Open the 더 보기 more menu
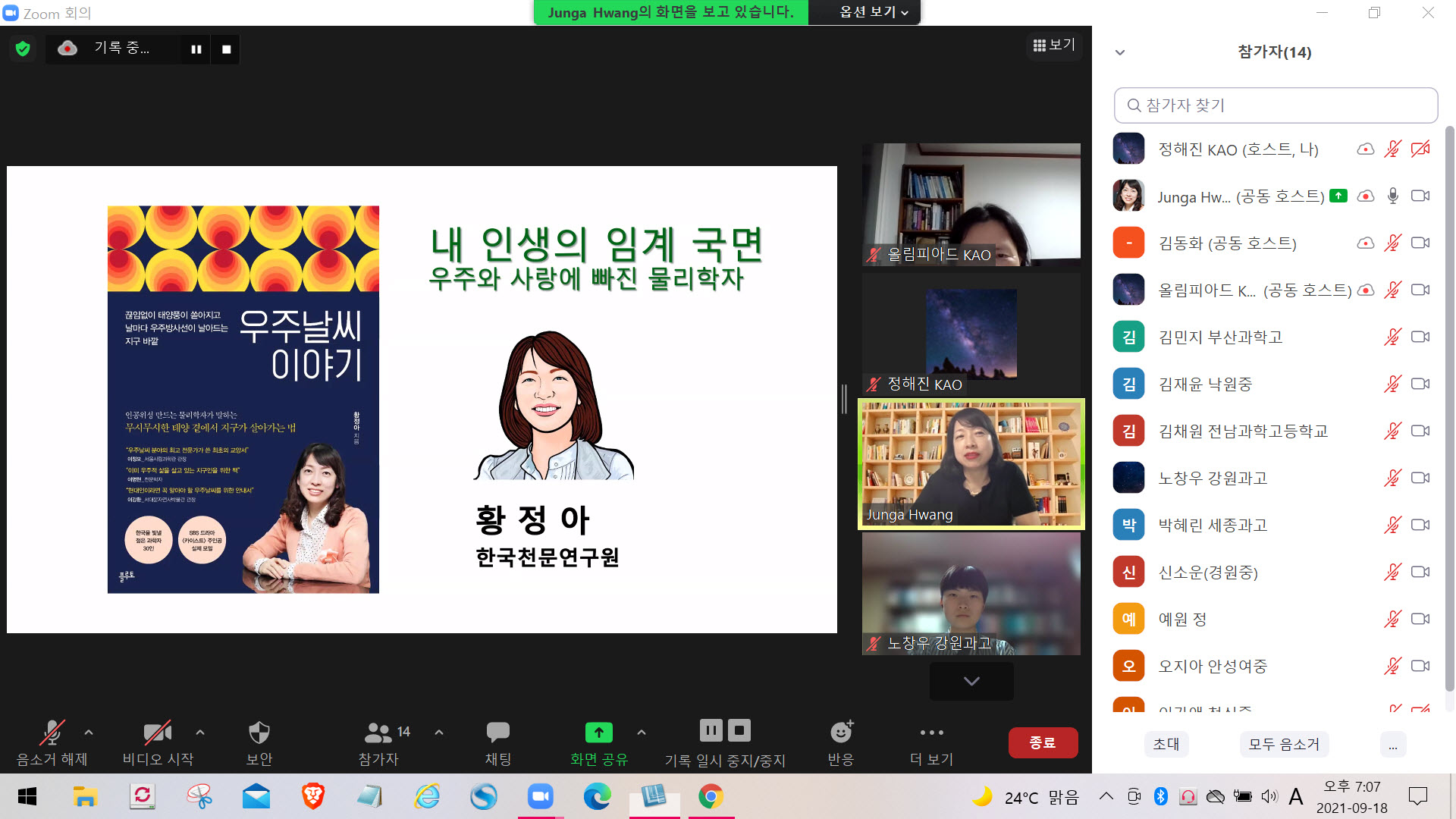Screen dimensions: 1456x819 [931, 742]
